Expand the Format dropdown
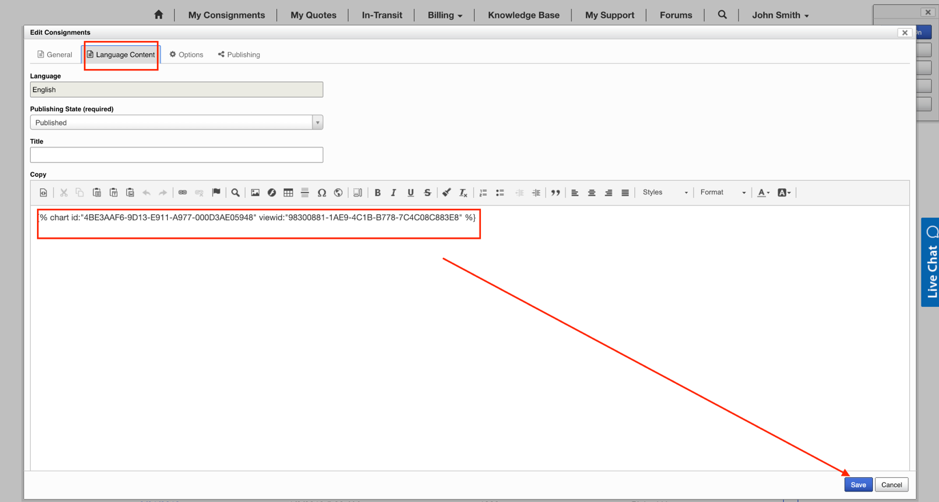 [722, 193]
